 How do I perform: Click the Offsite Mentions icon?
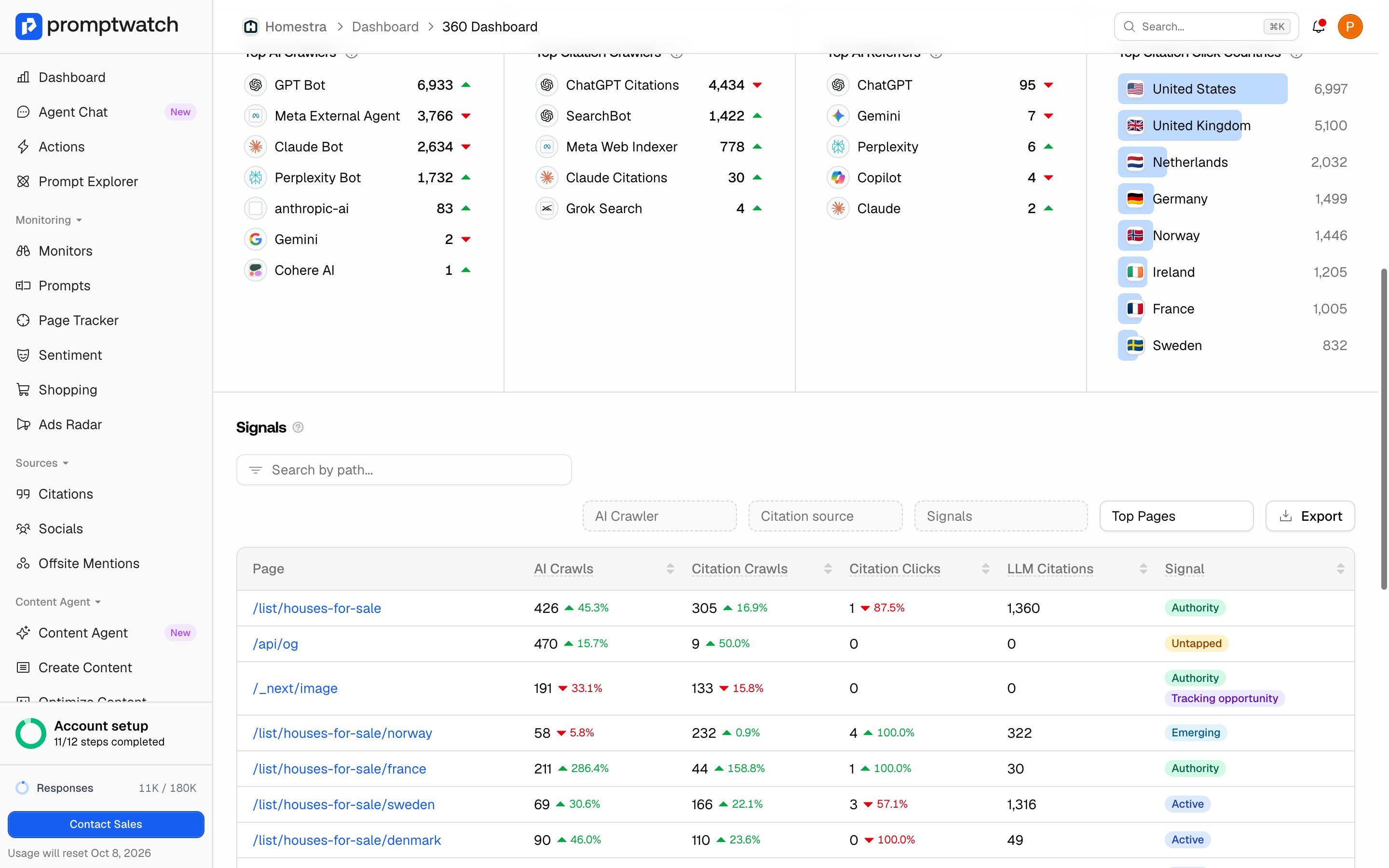pyautogui.click(x=23, y=563)
